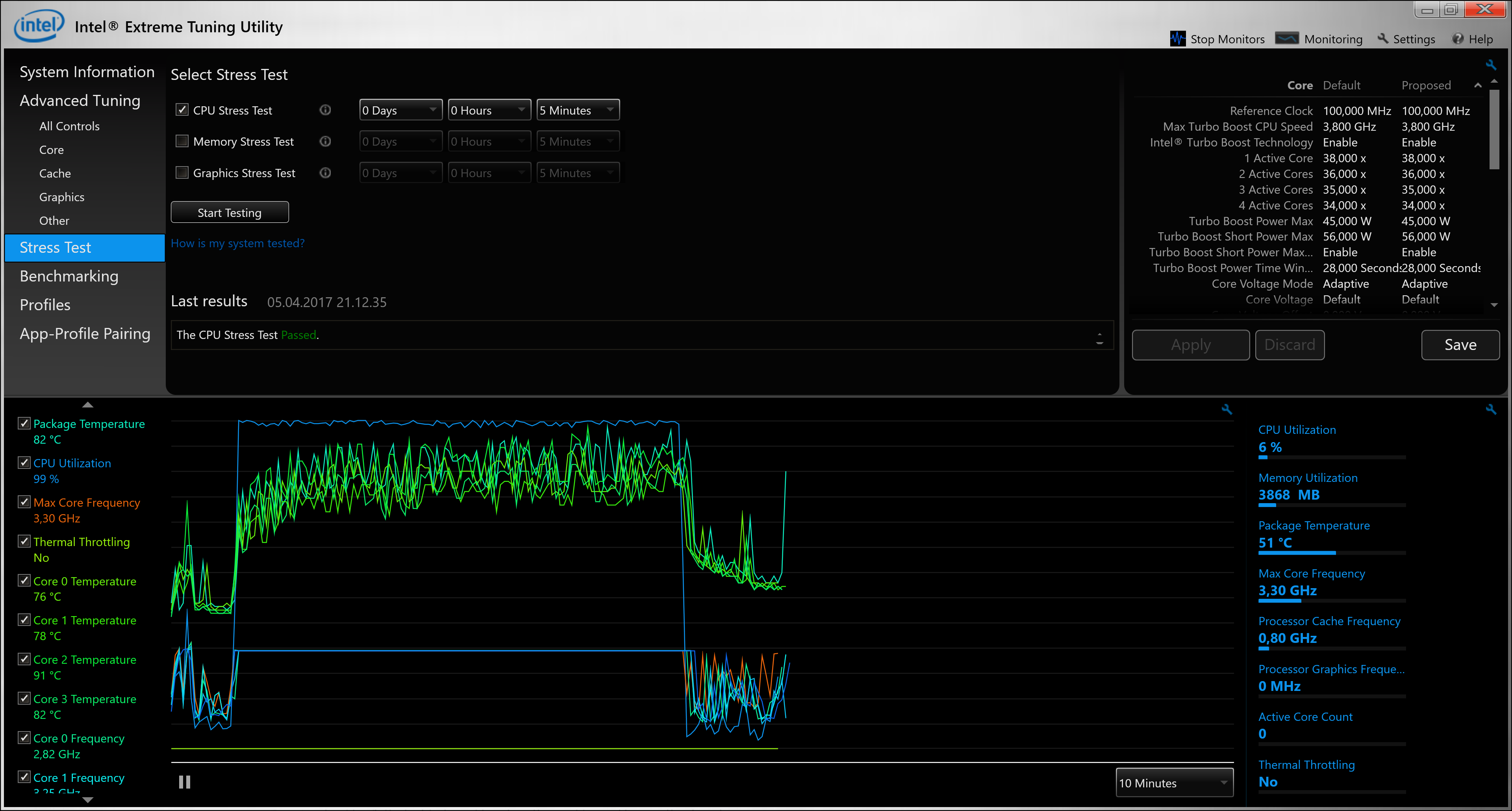
Task: Click the Start Testing button
Action: [x=230, y=213]
